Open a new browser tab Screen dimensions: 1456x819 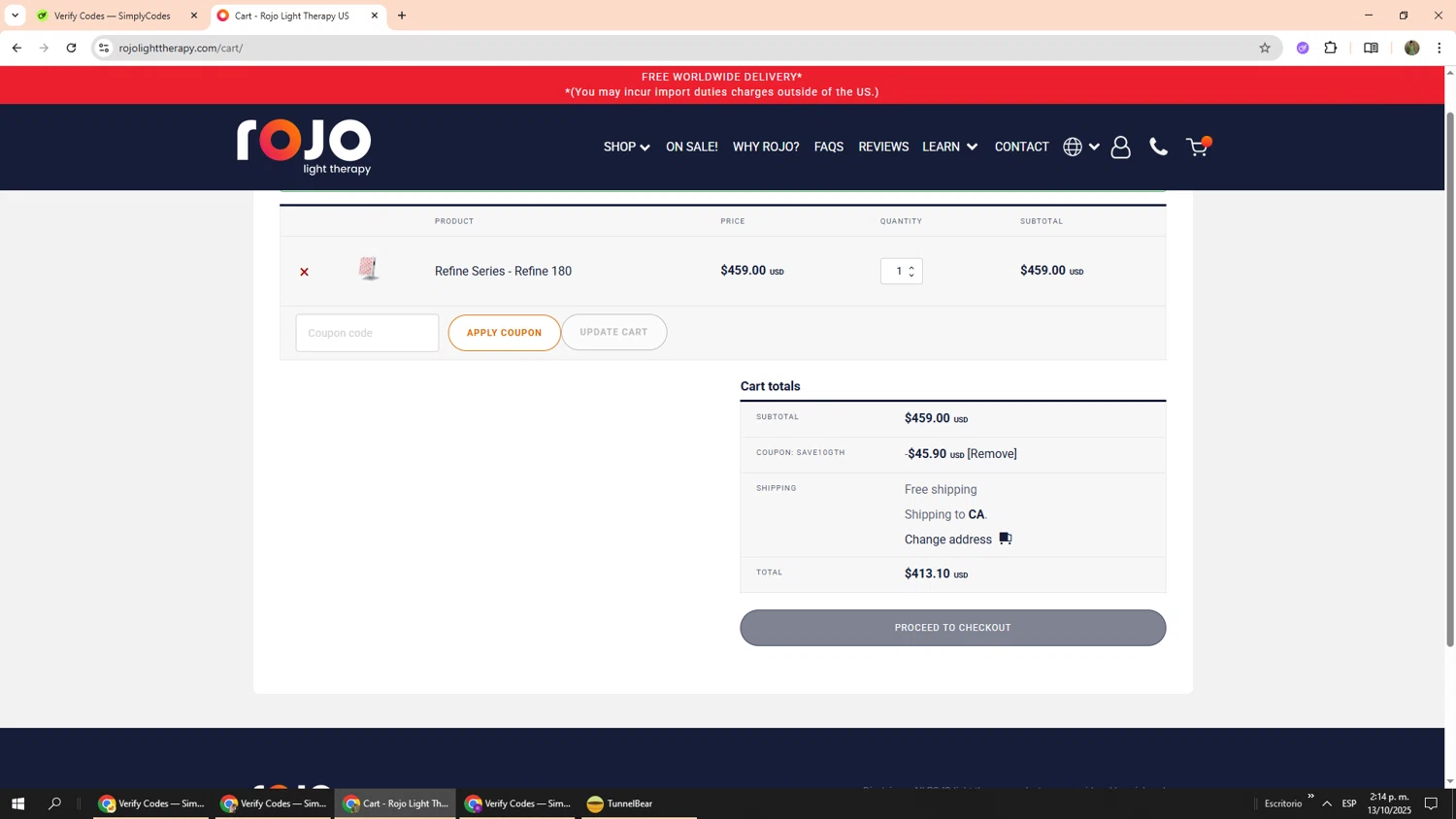402,16
